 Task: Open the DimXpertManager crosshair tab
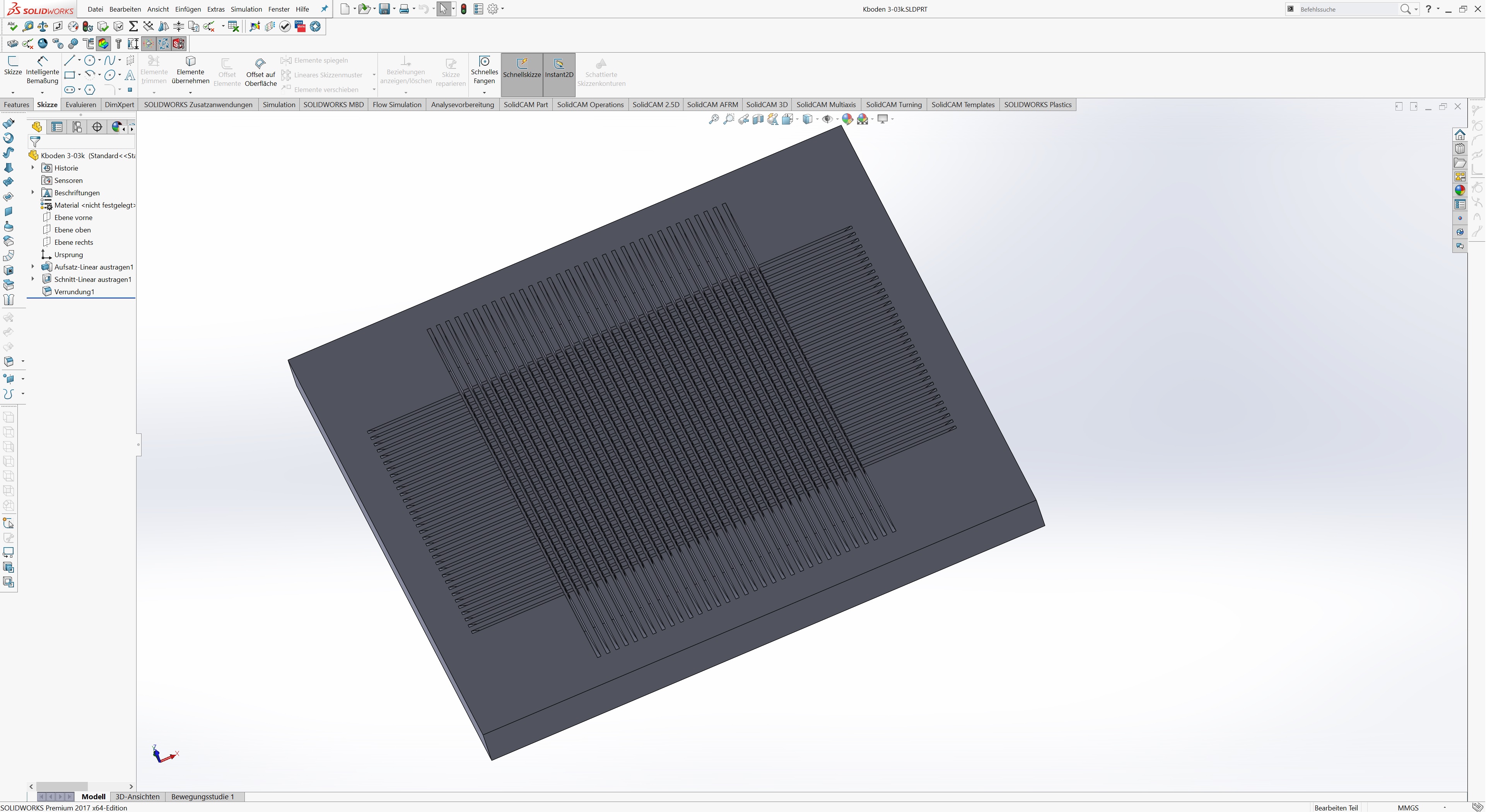[x=97, y=127]
